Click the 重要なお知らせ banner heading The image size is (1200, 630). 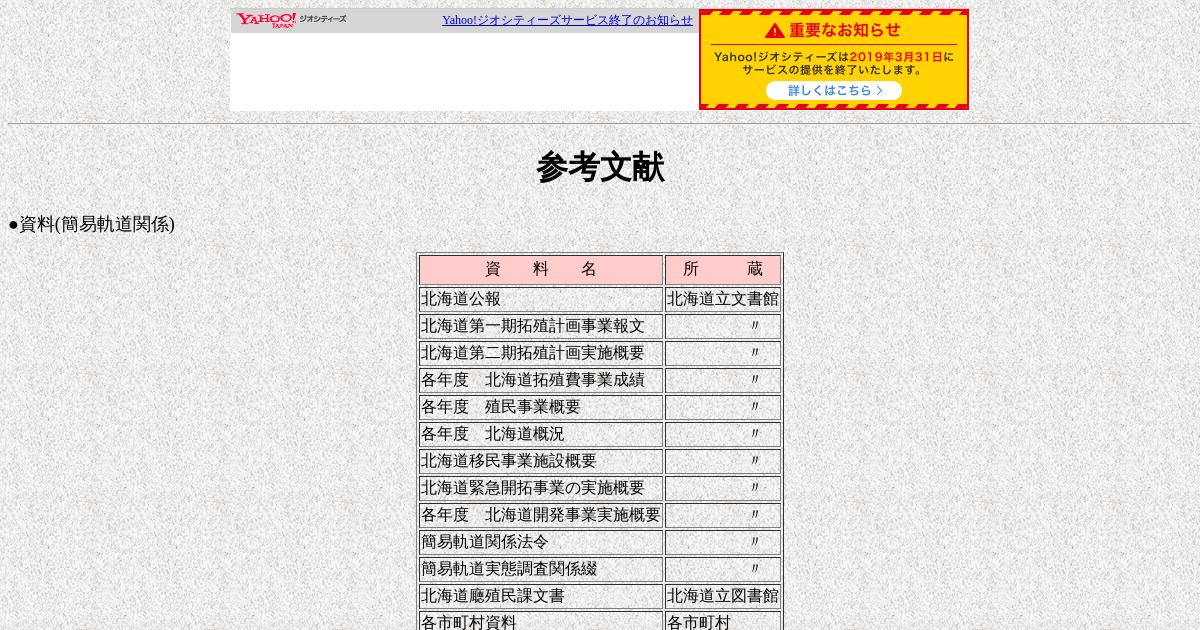point(844,31)
